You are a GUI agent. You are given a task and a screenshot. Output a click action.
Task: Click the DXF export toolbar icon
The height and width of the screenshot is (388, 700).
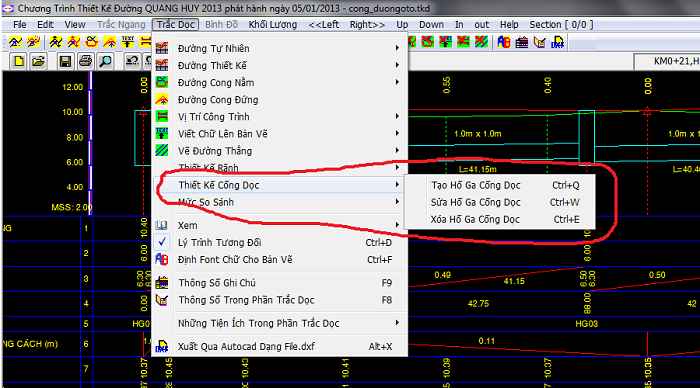558,42
